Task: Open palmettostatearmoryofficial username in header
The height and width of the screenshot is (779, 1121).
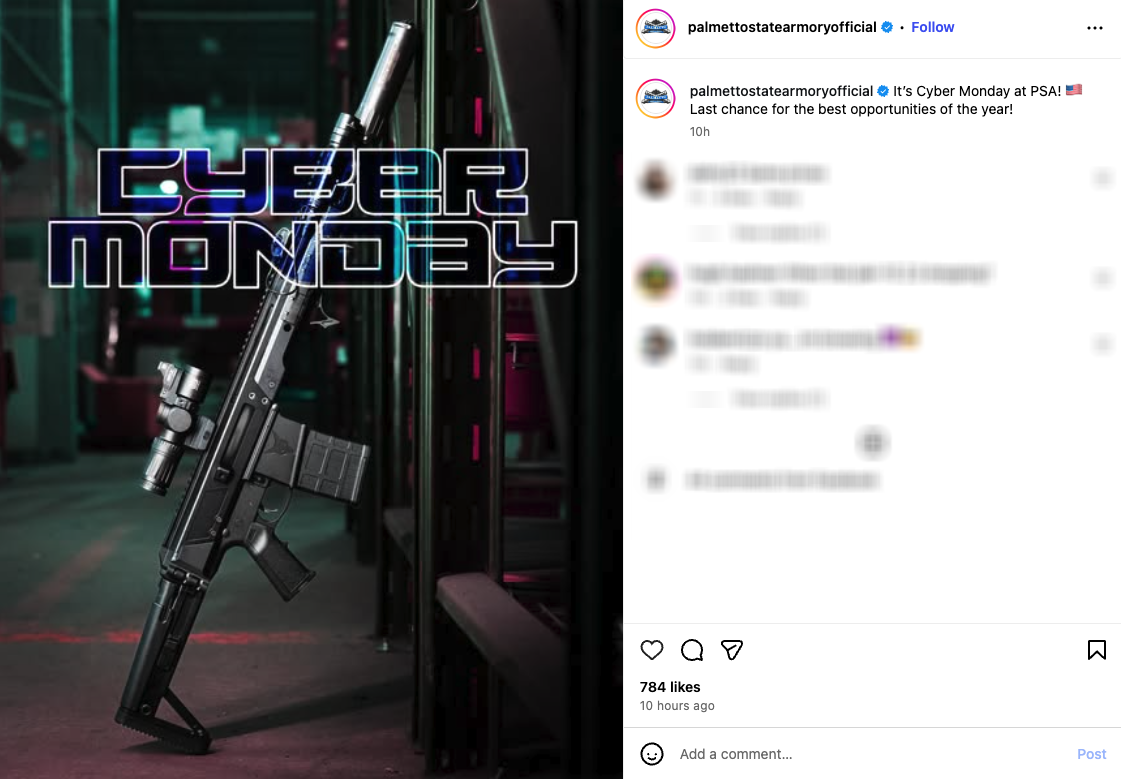Action: tap(781, 27)
